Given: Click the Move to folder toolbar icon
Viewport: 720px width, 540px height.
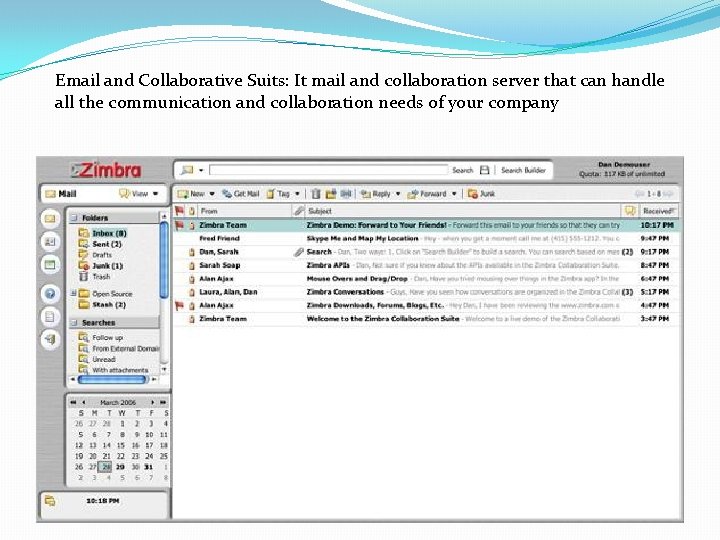Looking at the screenshot, I should click(x=331, y=194).
